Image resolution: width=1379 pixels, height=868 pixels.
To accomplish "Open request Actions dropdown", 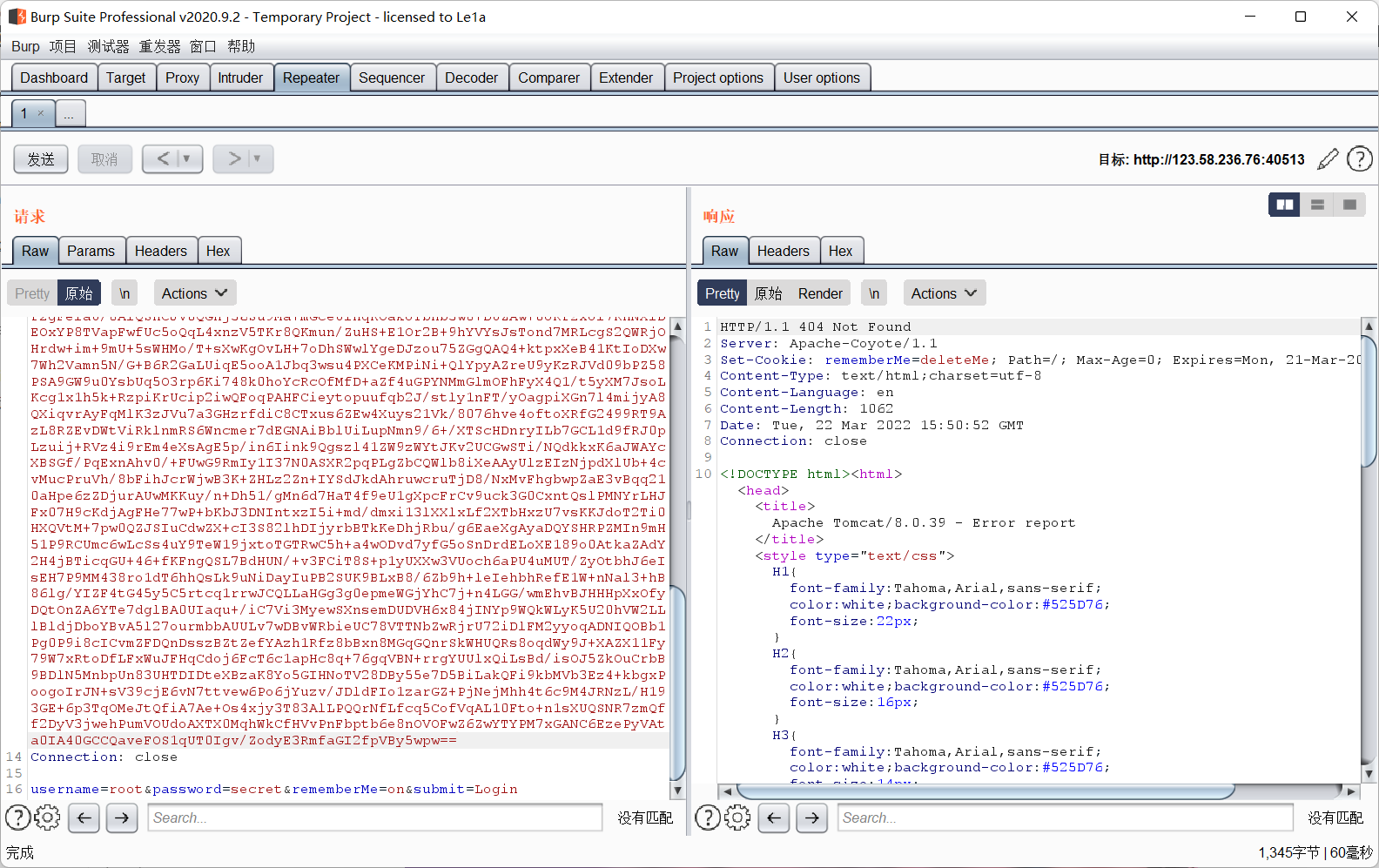I will click(195, 293).
